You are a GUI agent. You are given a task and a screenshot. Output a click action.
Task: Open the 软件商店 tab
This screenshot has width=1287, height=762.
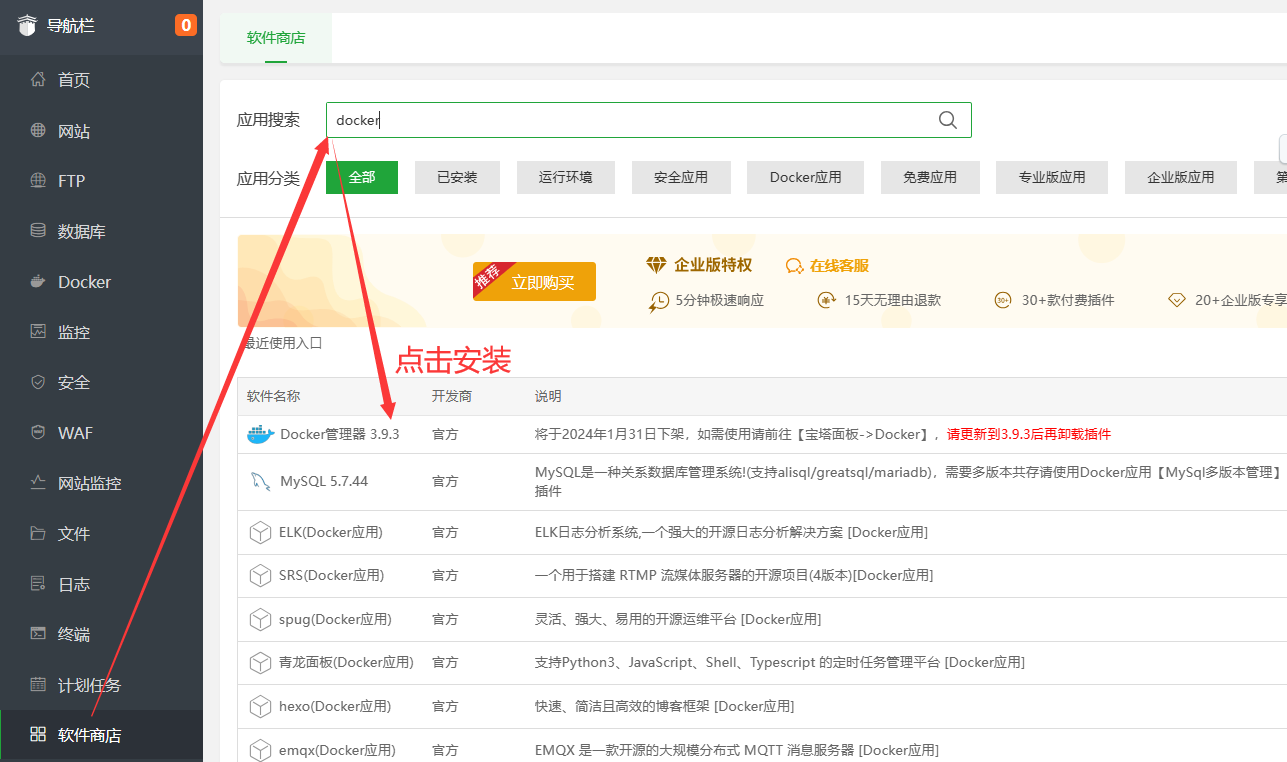click(276, 38)
